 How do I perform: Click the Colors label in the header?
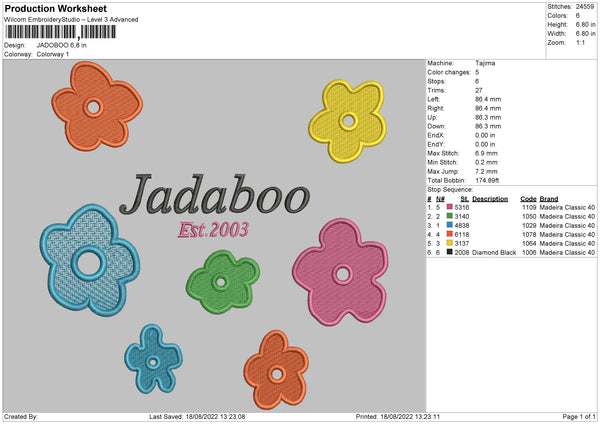point(557,16)
